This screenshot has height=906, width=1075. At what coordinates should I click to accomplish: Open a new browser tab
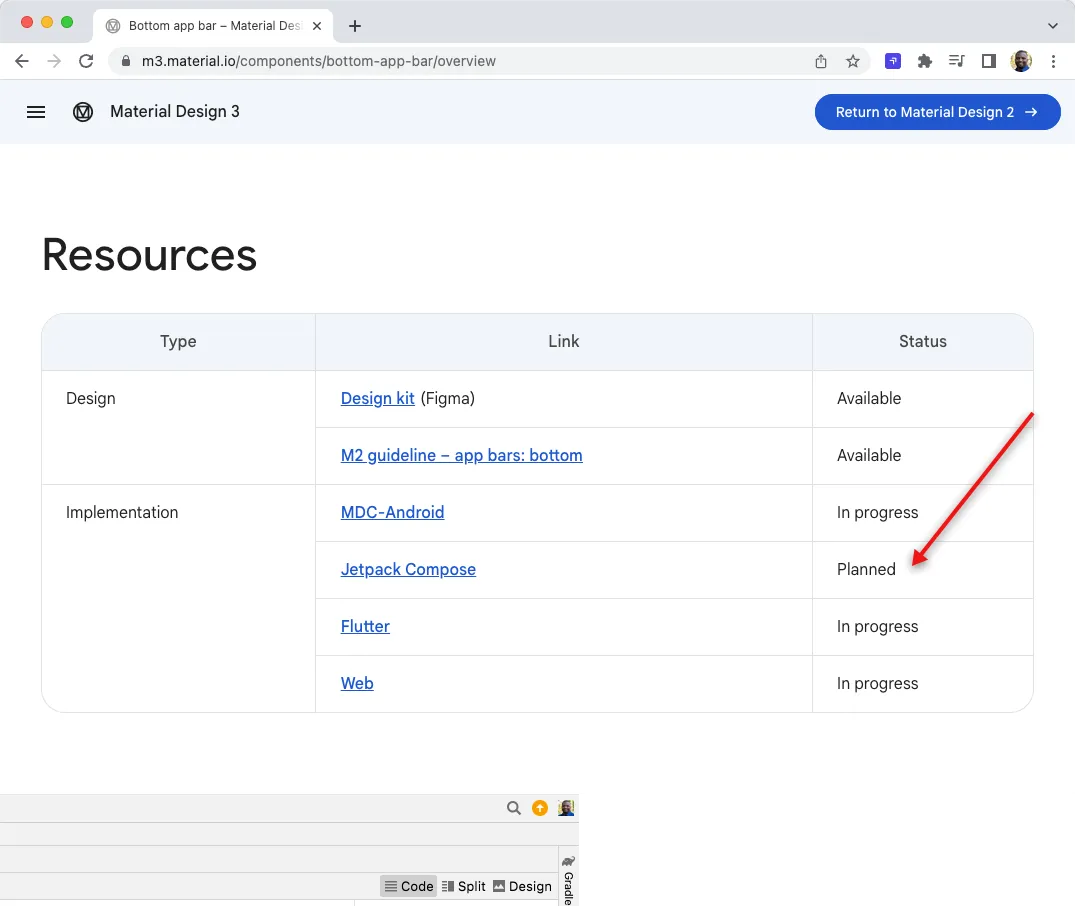point(354,26)
